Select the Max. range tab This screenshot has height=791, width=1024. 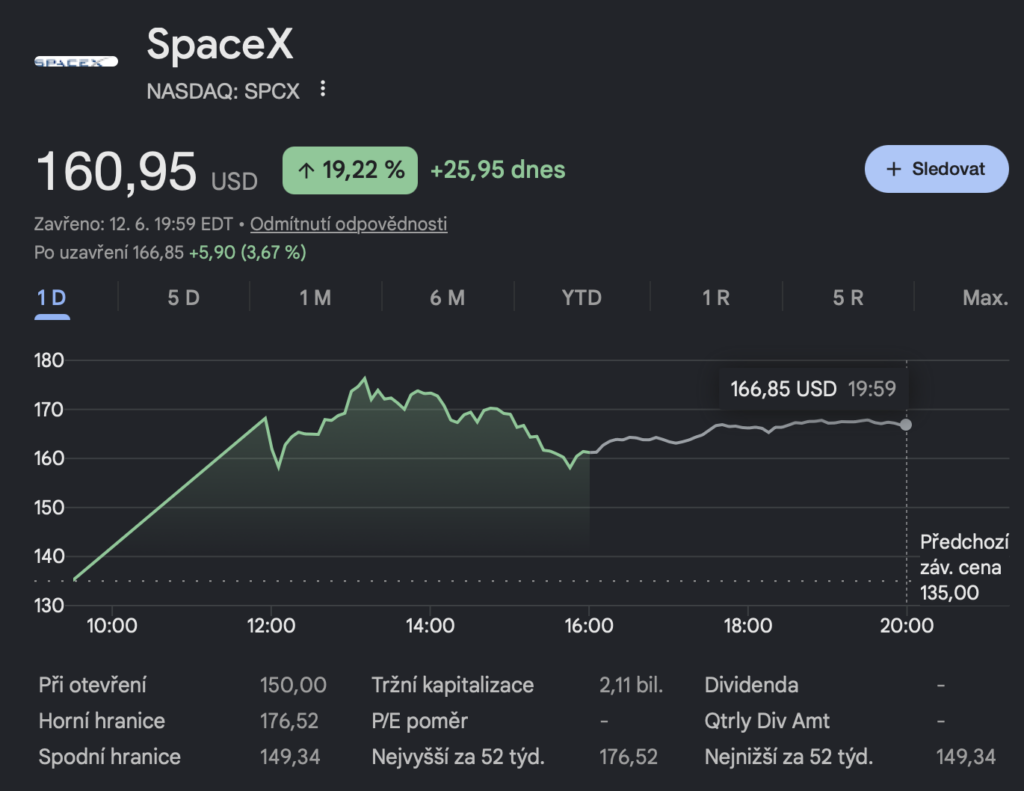pyautogui.click(x=985, y=299)
